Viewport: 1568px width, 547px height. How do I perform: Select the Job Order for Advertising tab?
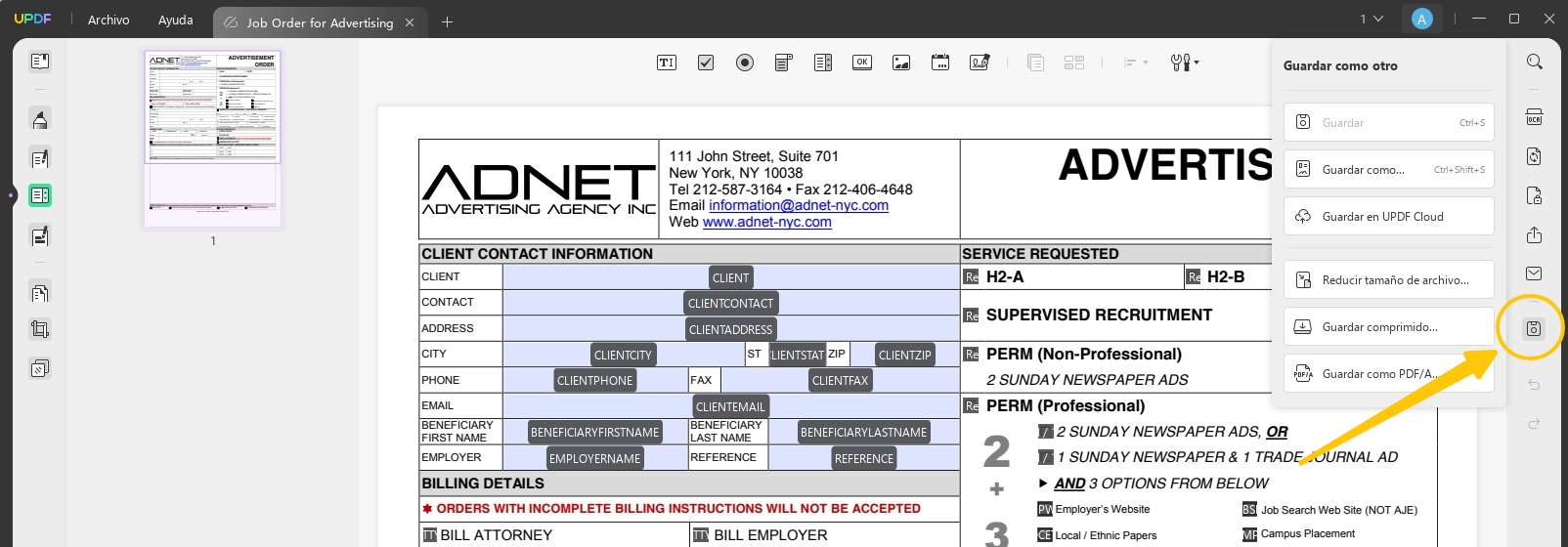pyautogui.click(x=320, y=22)
